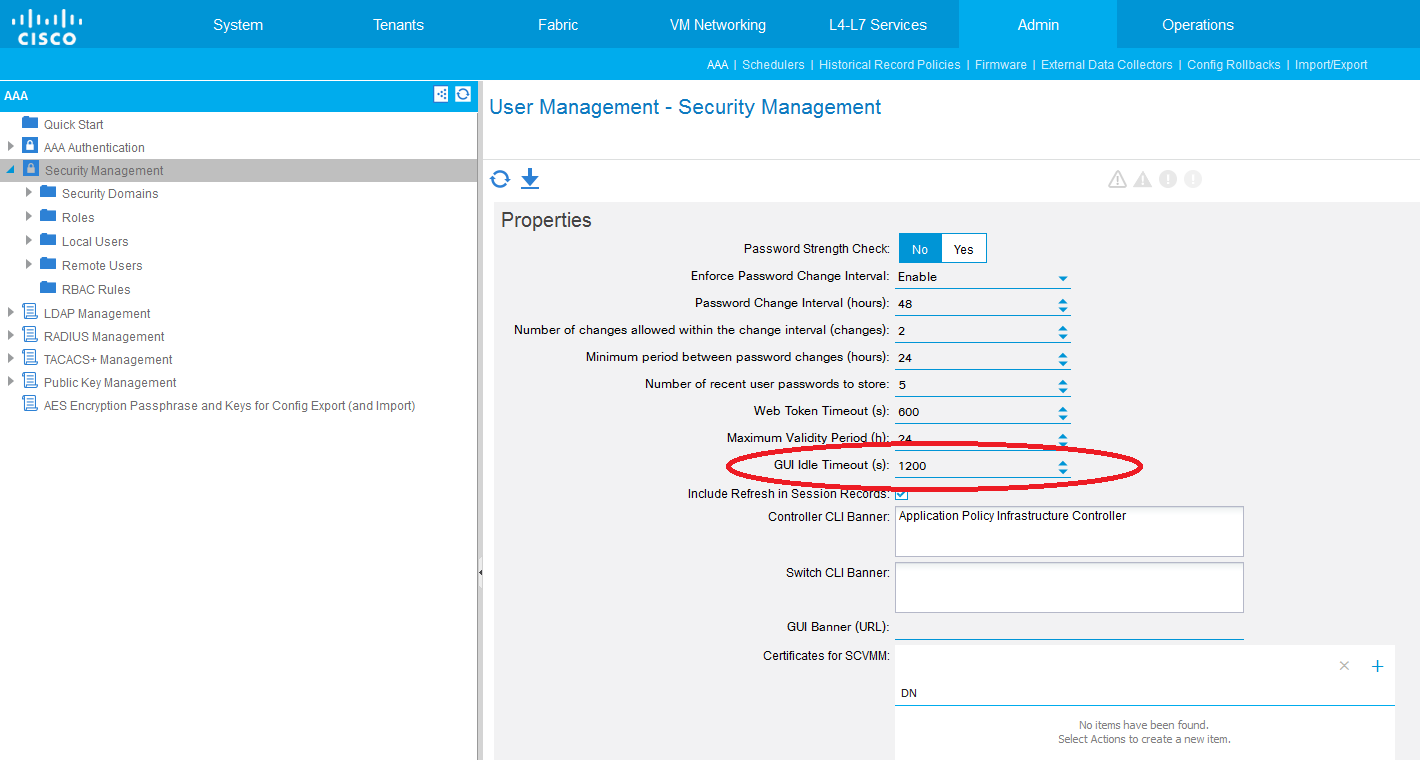Open the Tenants tab

tap(398, 25)
